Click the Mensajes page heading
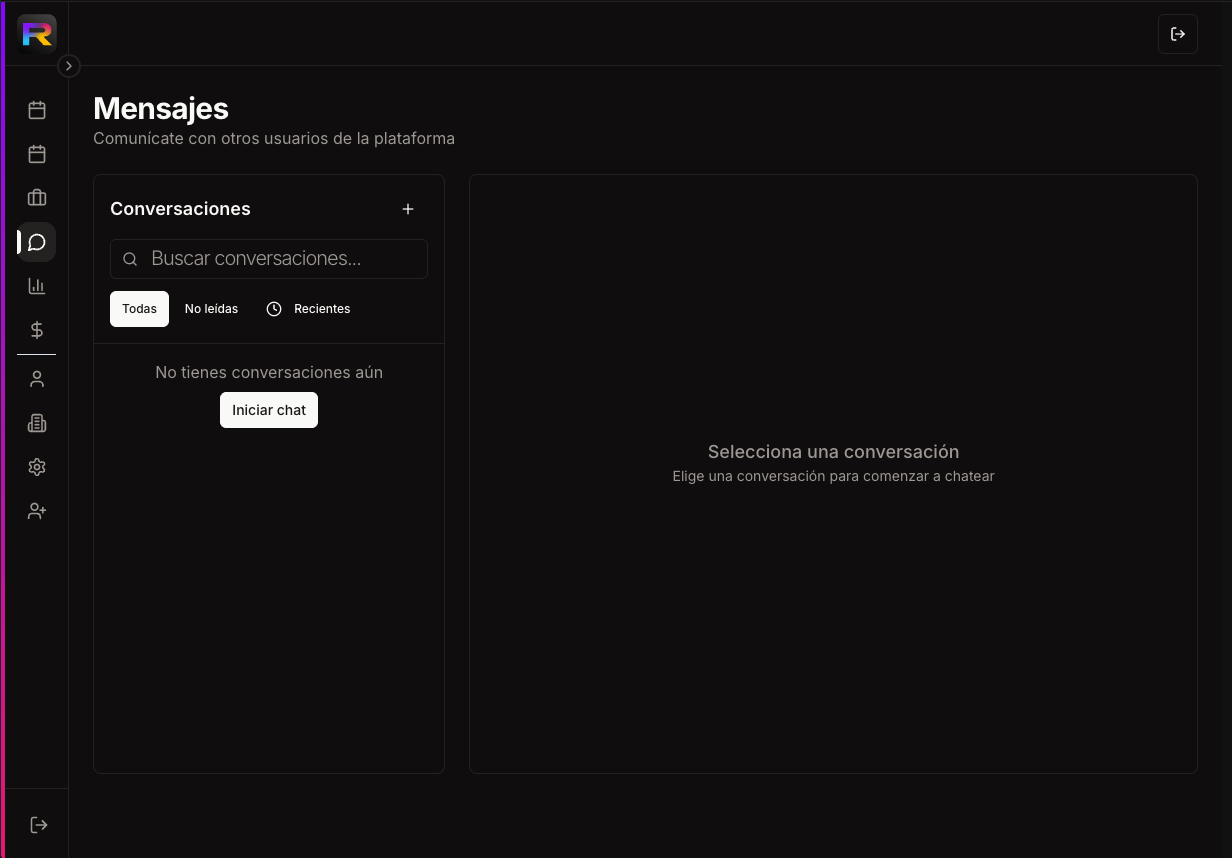 point(161,108)
